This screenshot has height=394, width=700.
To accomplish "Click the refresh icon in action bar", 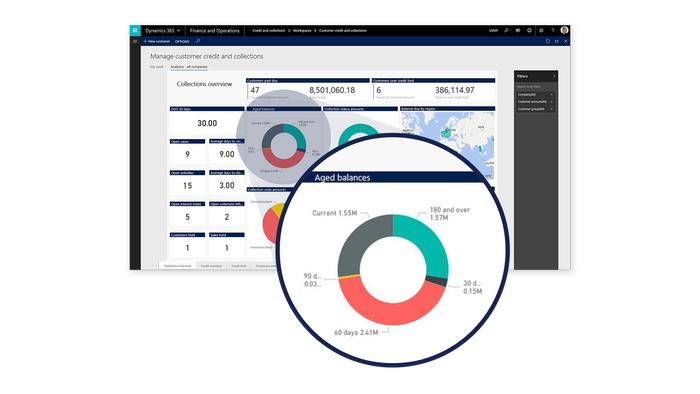I will coord(548,41).
